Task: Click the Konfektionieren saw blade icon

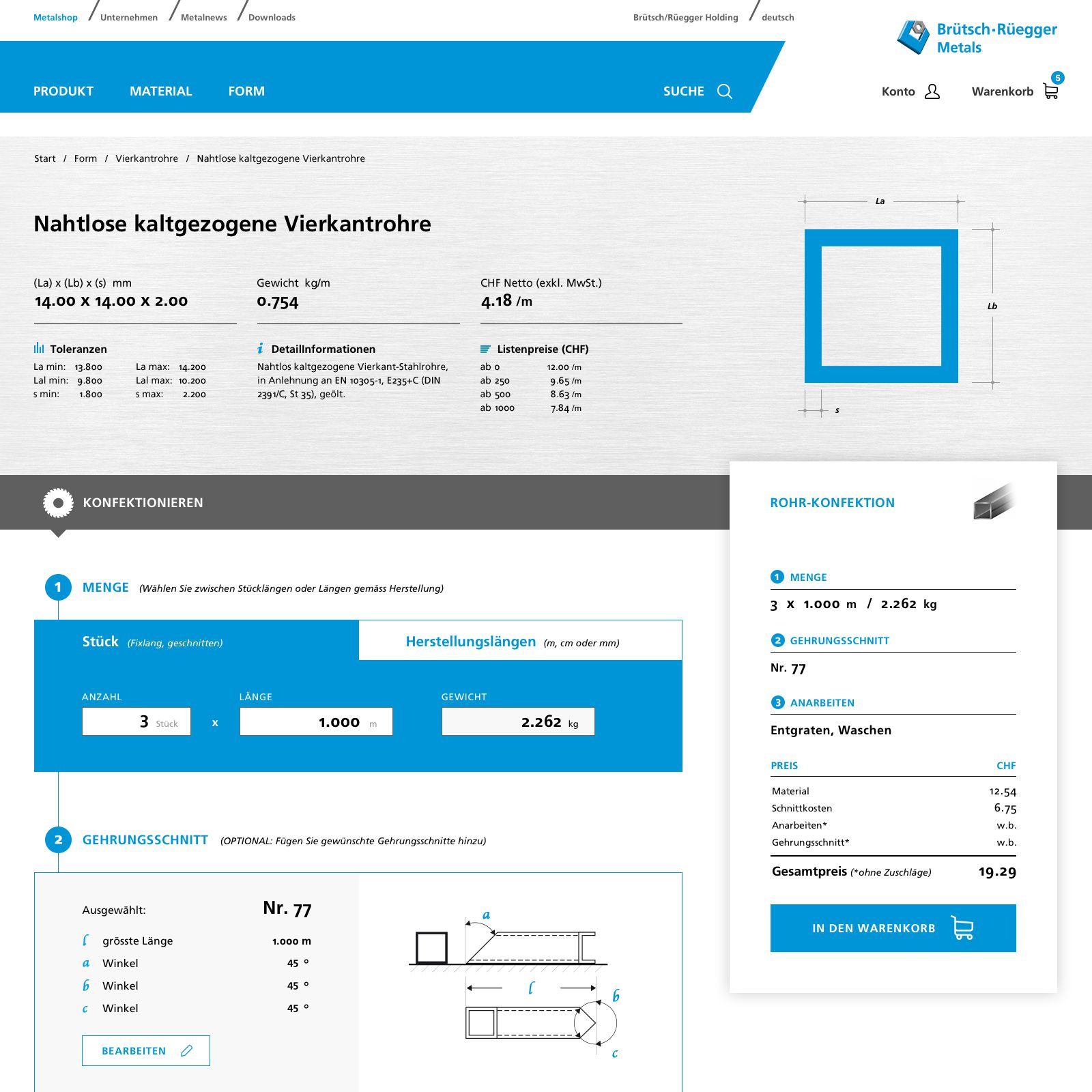Action: coord(58,503)
